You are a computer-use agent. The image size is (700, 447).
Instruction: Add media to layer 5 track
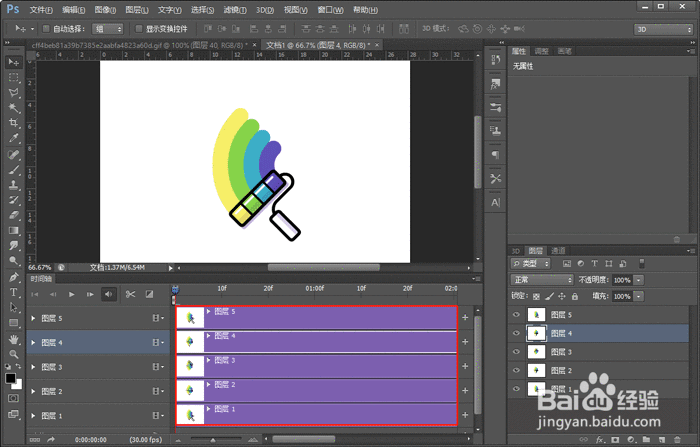pos(465,317)
